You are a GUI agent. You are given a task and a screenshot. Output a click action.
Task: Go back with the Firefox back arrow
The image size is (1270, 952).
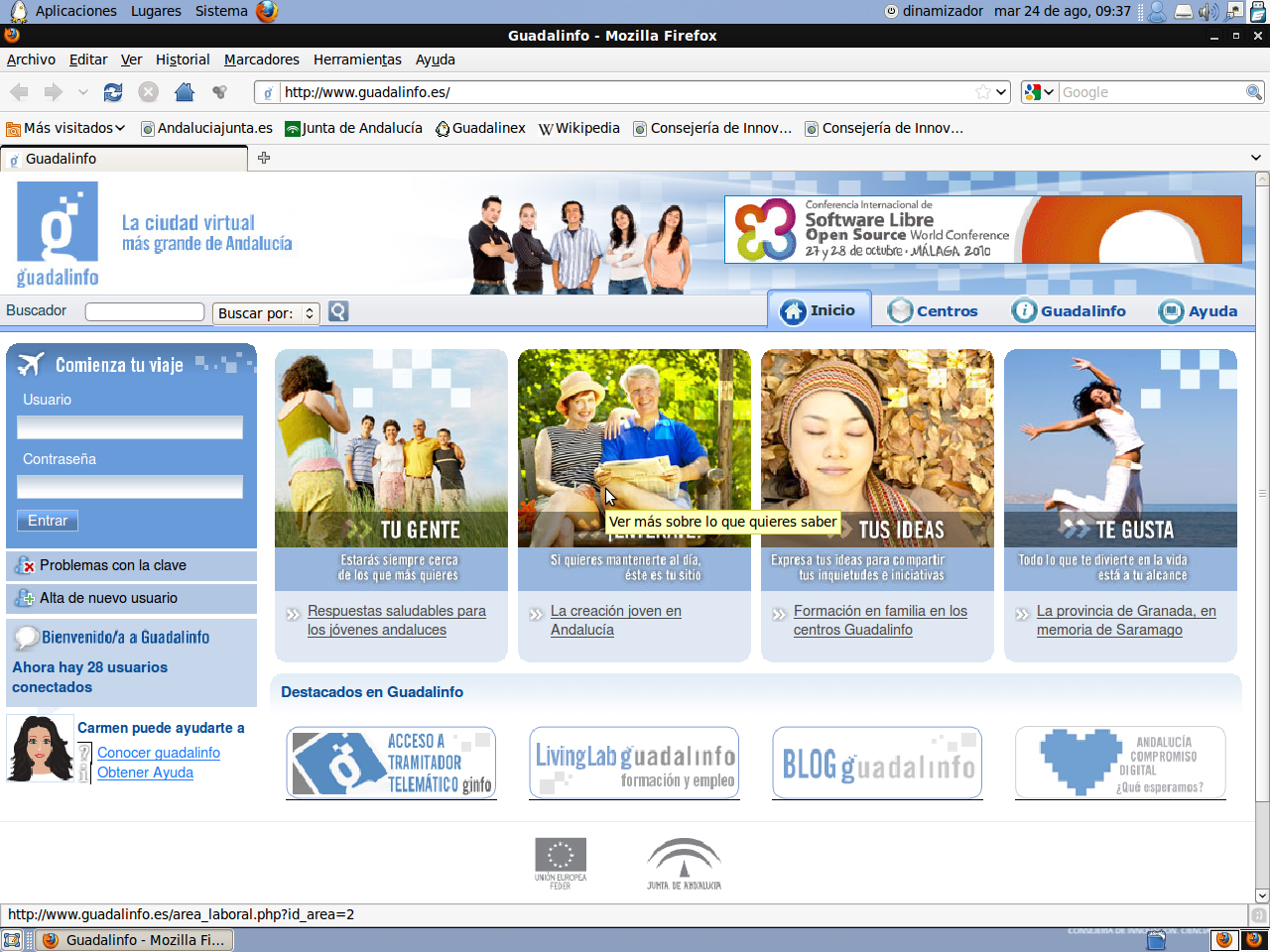point(19,92)
